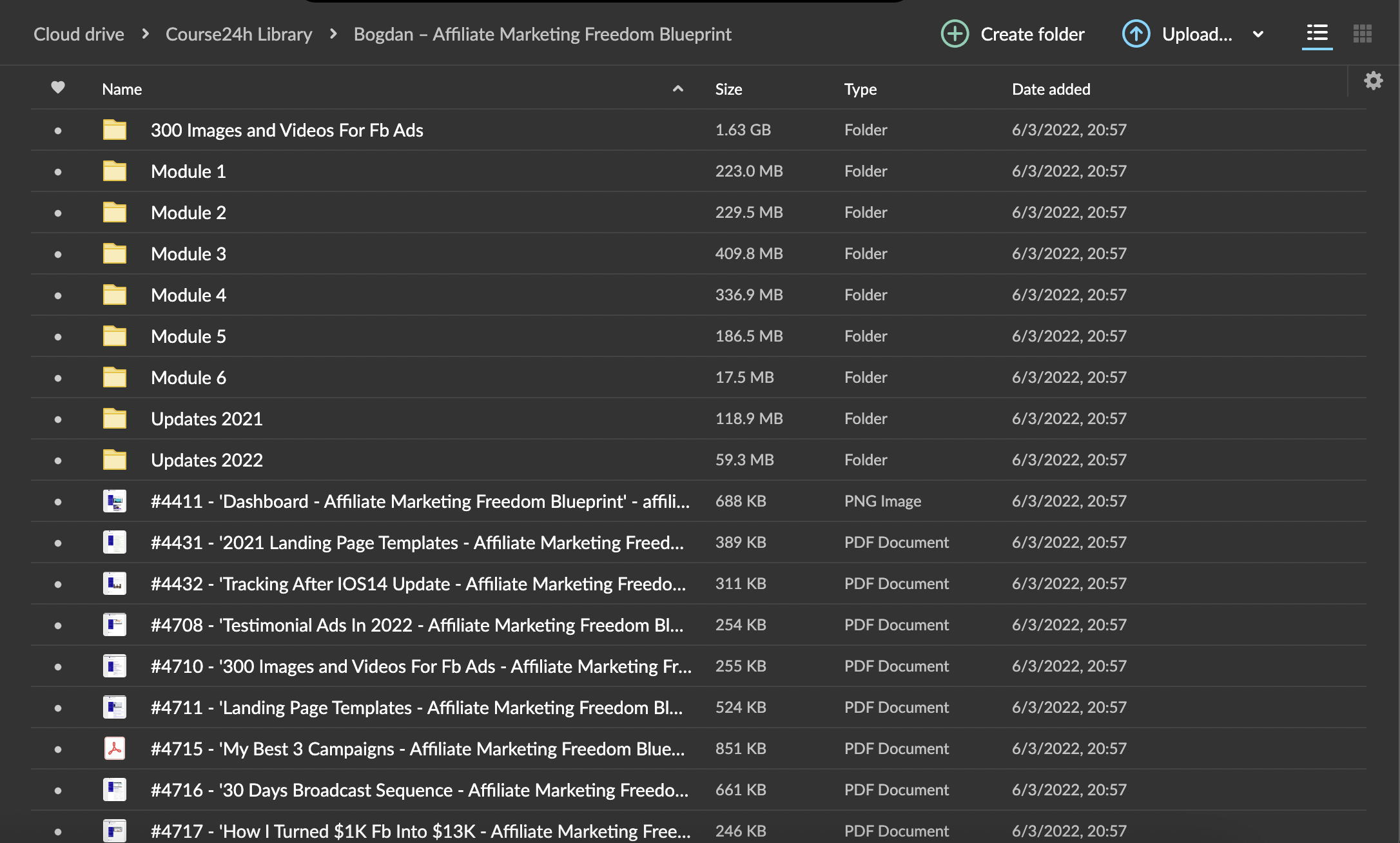Go to Course24h Library breadcrumb
Image resolution: width=1400 pixels, height=843 pixels.
(238, 34)
